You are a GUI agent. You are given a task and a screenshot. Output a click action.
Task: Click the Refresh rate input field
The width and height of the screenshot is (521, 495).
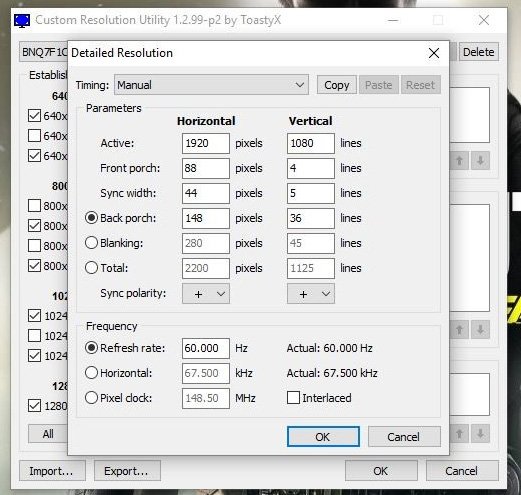click(x=206, y=348)
